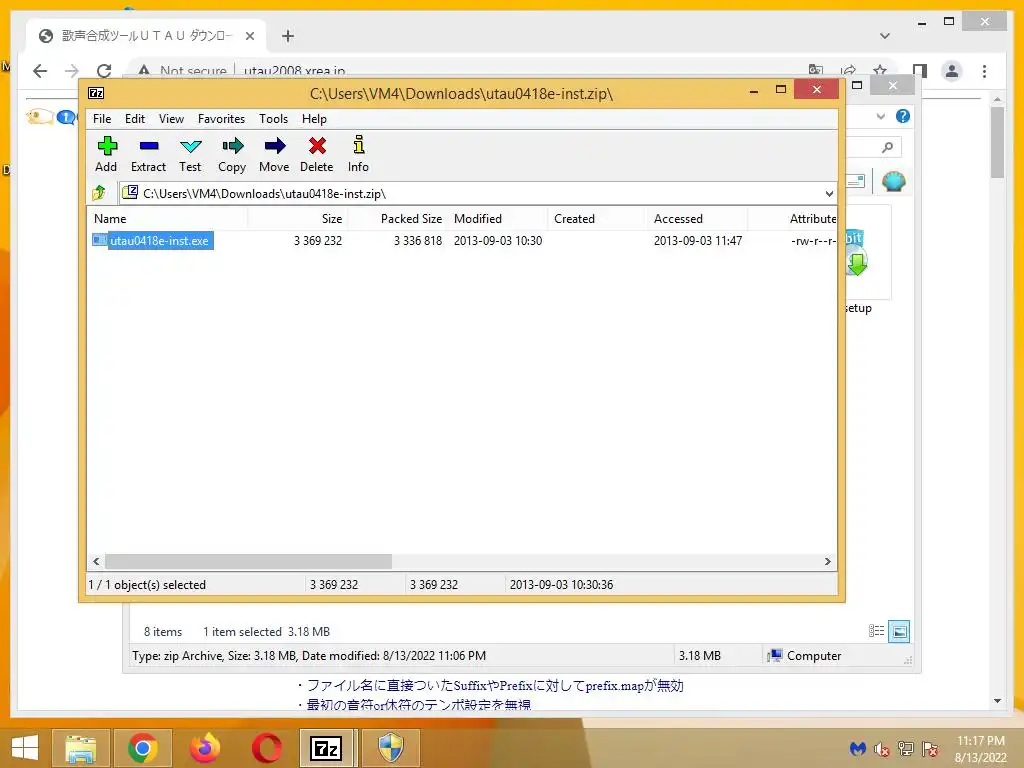This screenshot has width=1024, height=768.
Task: Open Explorer help question mark icon
Action: click(x=903, y=116)
